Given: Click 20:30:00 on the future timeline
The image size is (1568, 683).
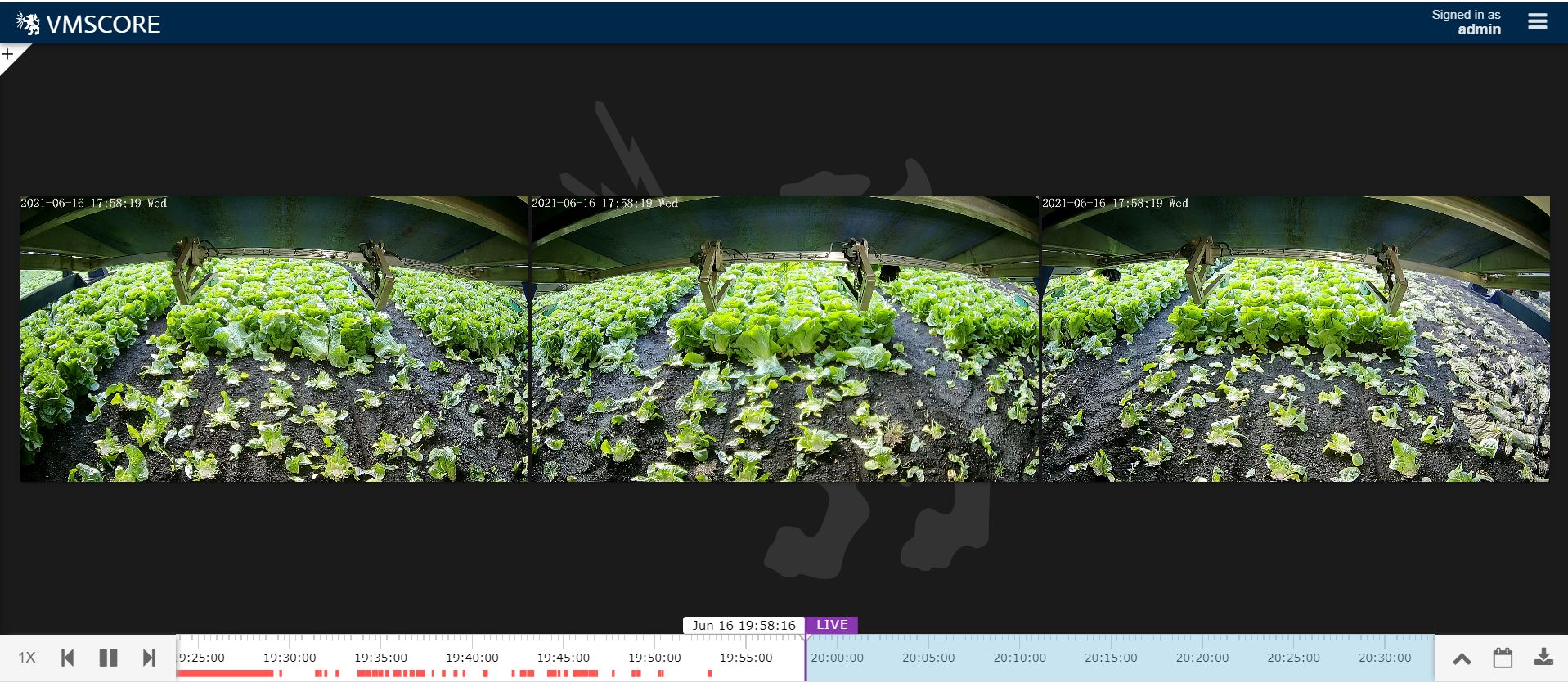Looking at the screenshot, I should pyautogui.click(x=1385, y=658).
